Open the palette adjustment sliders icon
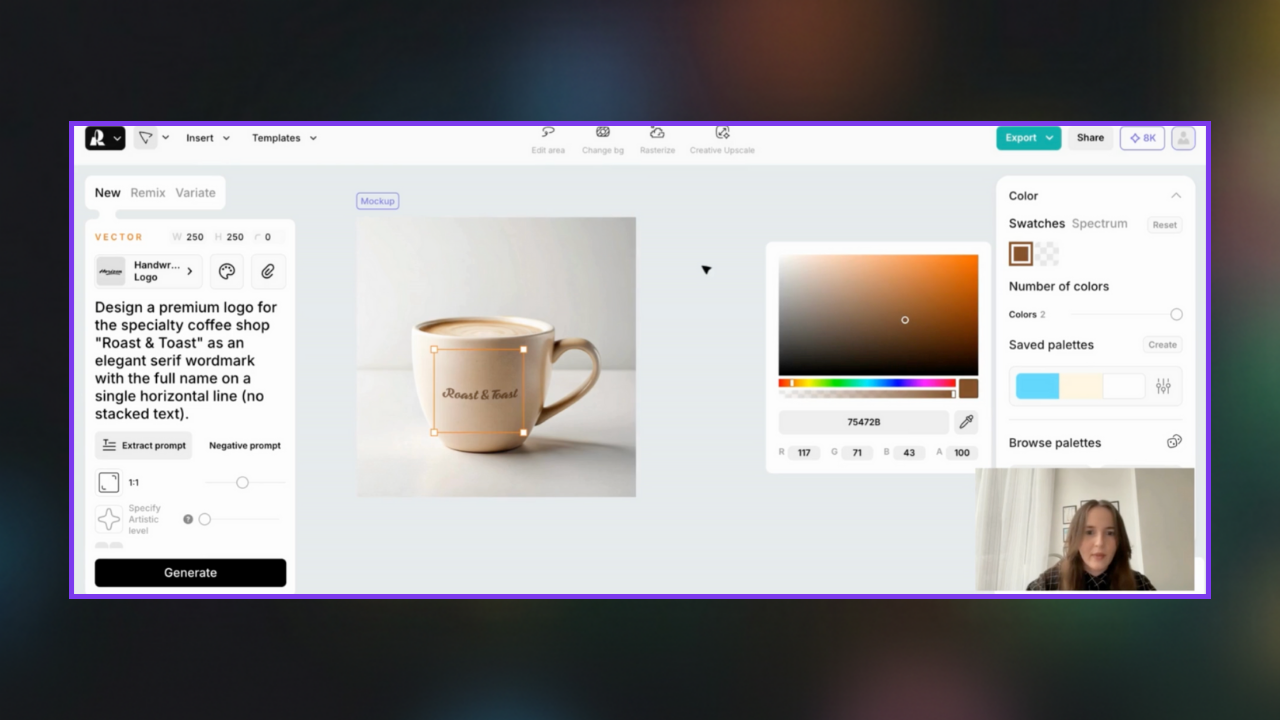The width and height of the screenshot is (1280, 720). (1163, 386)
